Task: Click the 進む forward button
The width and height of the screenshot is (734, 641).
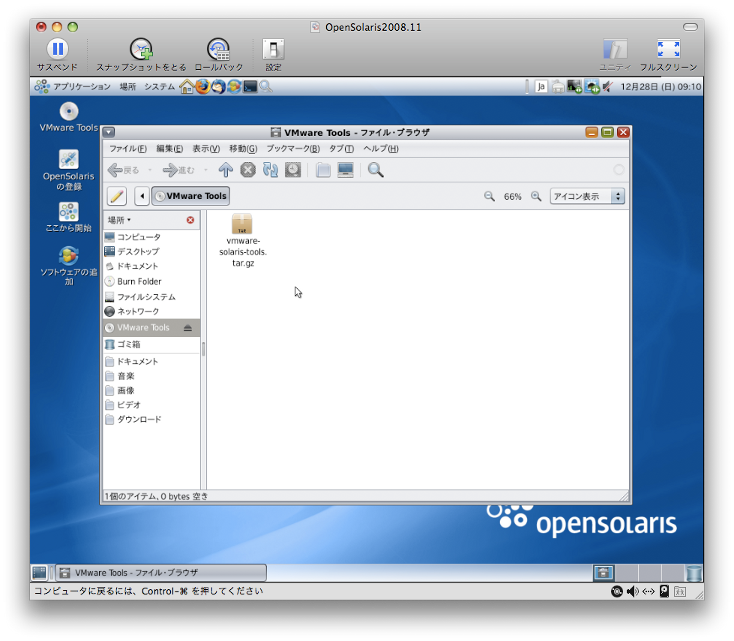Action: [179, 170]
